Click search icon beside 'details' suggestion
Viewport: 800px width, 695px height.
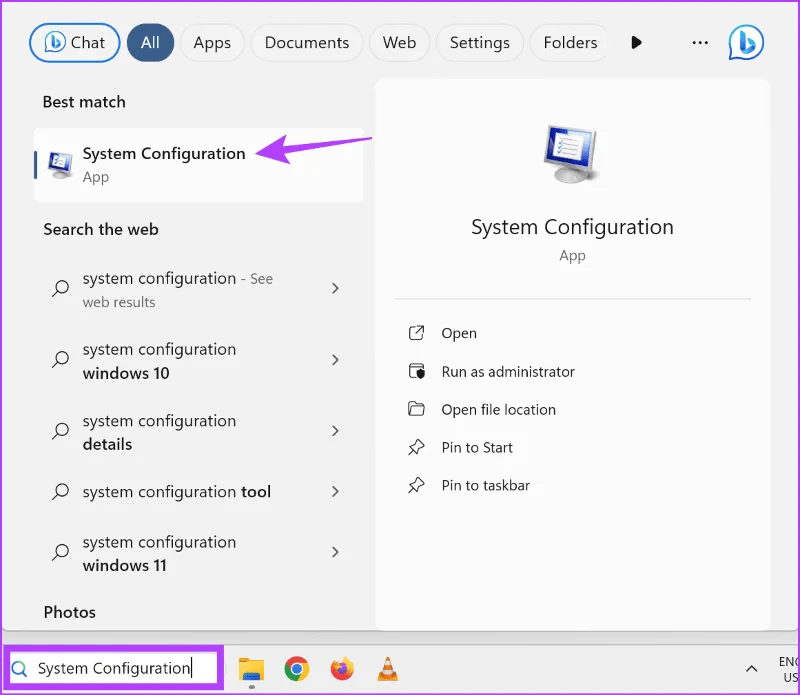click(60, 431)
